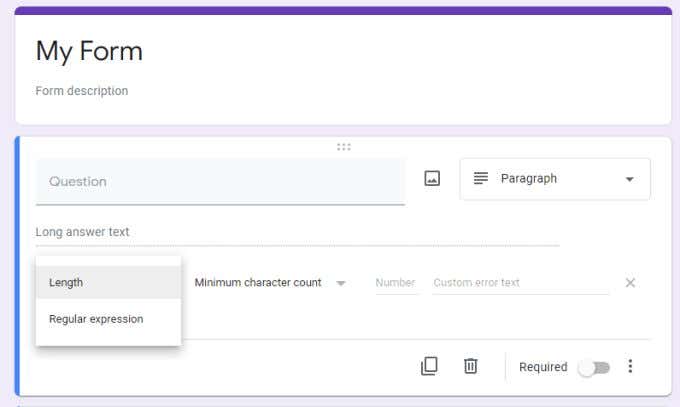This screenshot has height=407, width=680.
Task: Click the Form description field
Action: click(82, 91)
